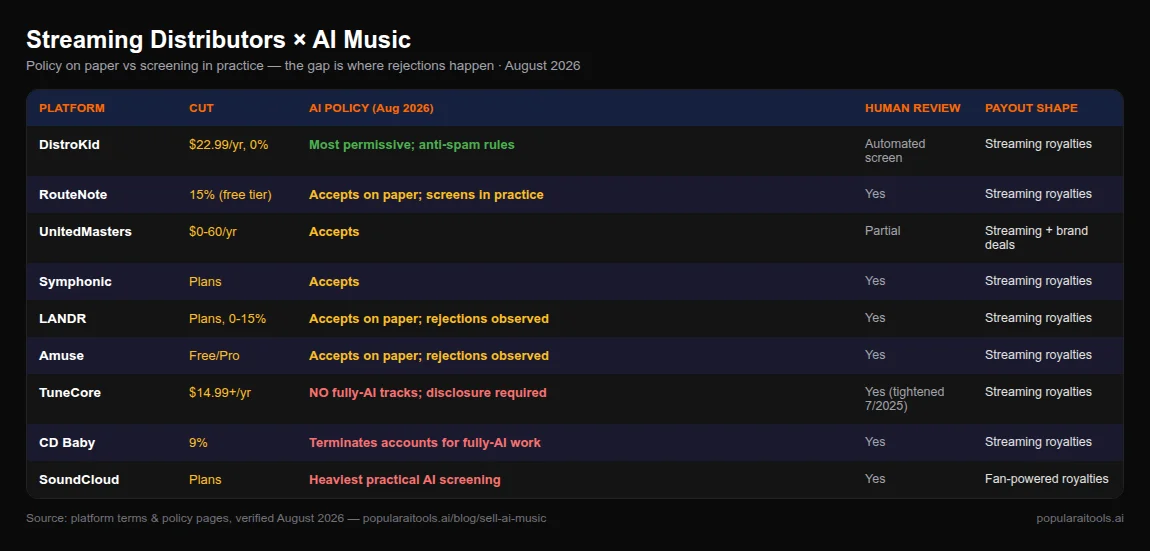Viewport: 1150px width, 551px height.
Task: Click the $14.99+/yr cut cell
Action: tap(220, 393)
